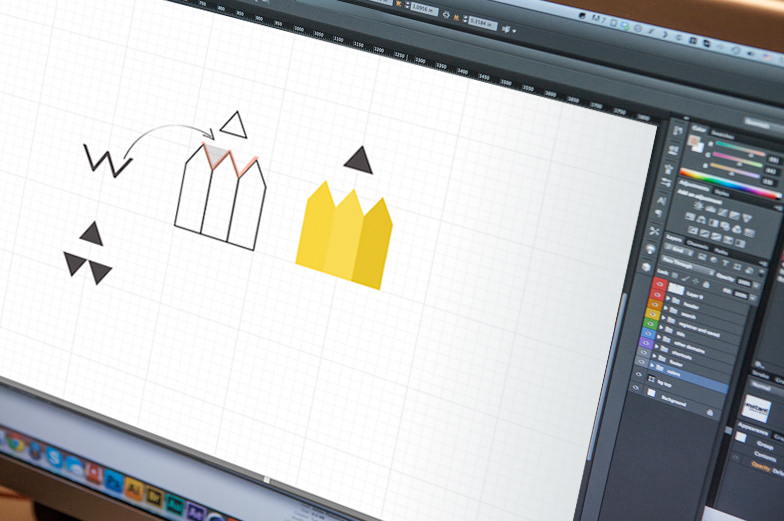Hide the header group eye icon
The width and height of the screenshot is (784, 521).
(x=657, y=295)
